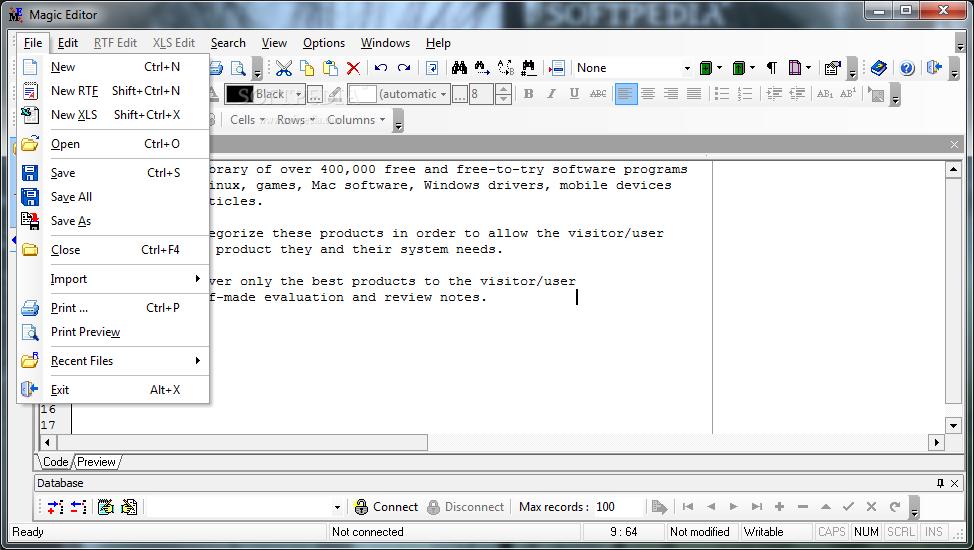Click the Numbered list icon

pyautogui.click(x=745, y=94)
